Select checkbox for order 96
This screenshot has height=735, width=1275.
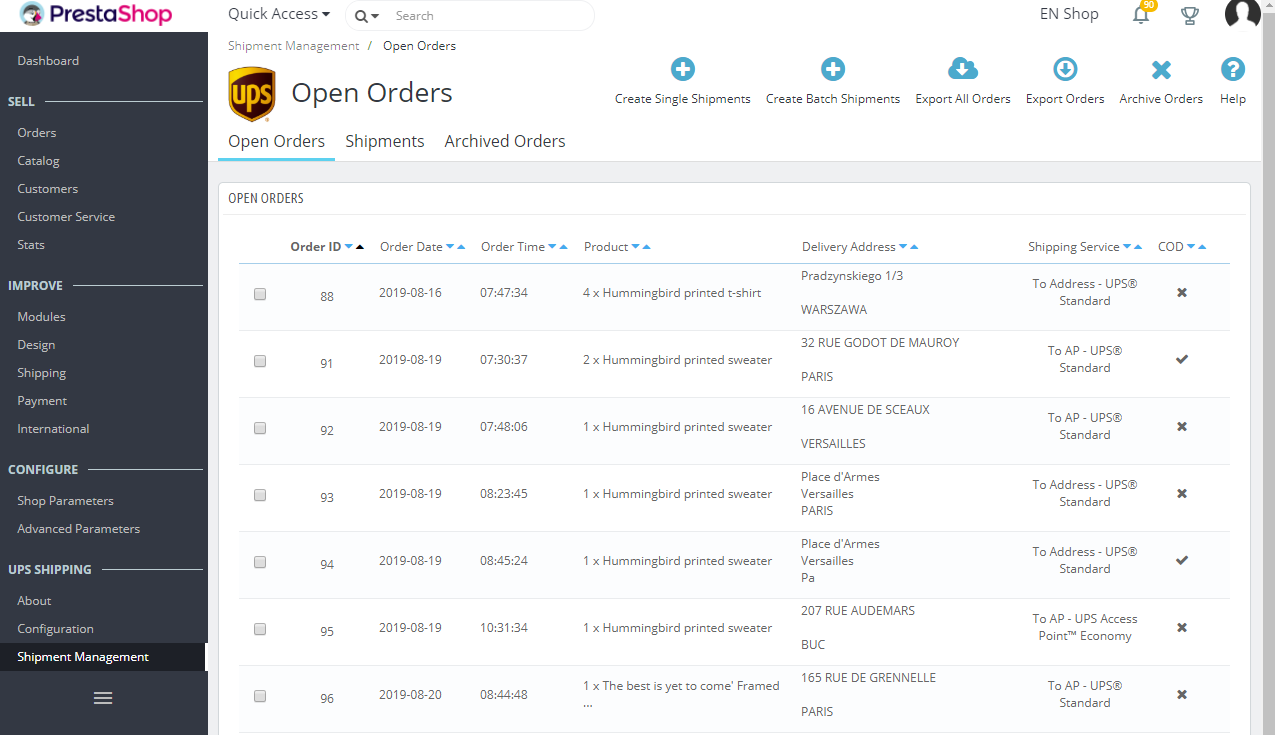click(260, 696)
